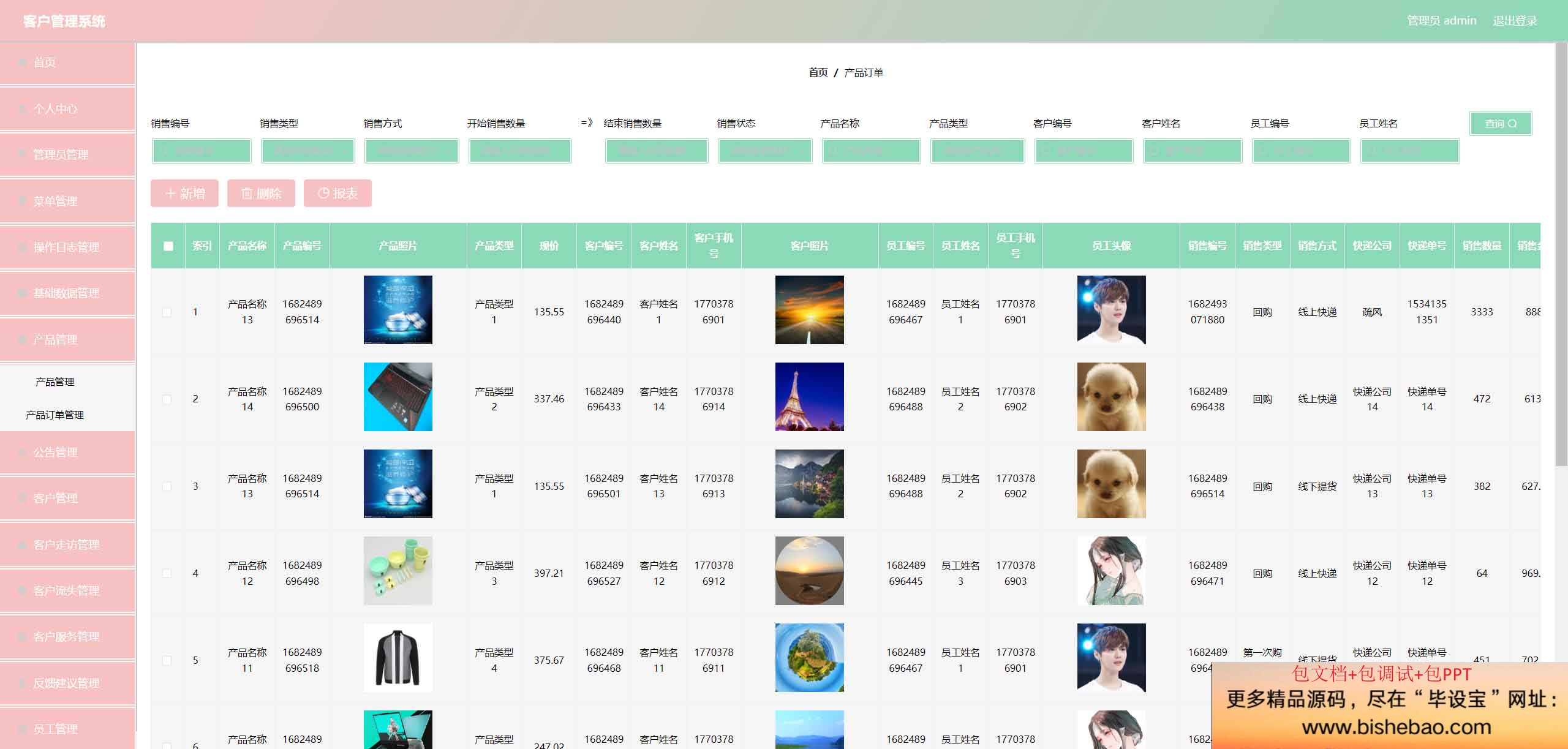Viewport: 1568px width, 749px height.
Task: Open row 2 Eiffel Tower customer photo
Action: (809, 397)
